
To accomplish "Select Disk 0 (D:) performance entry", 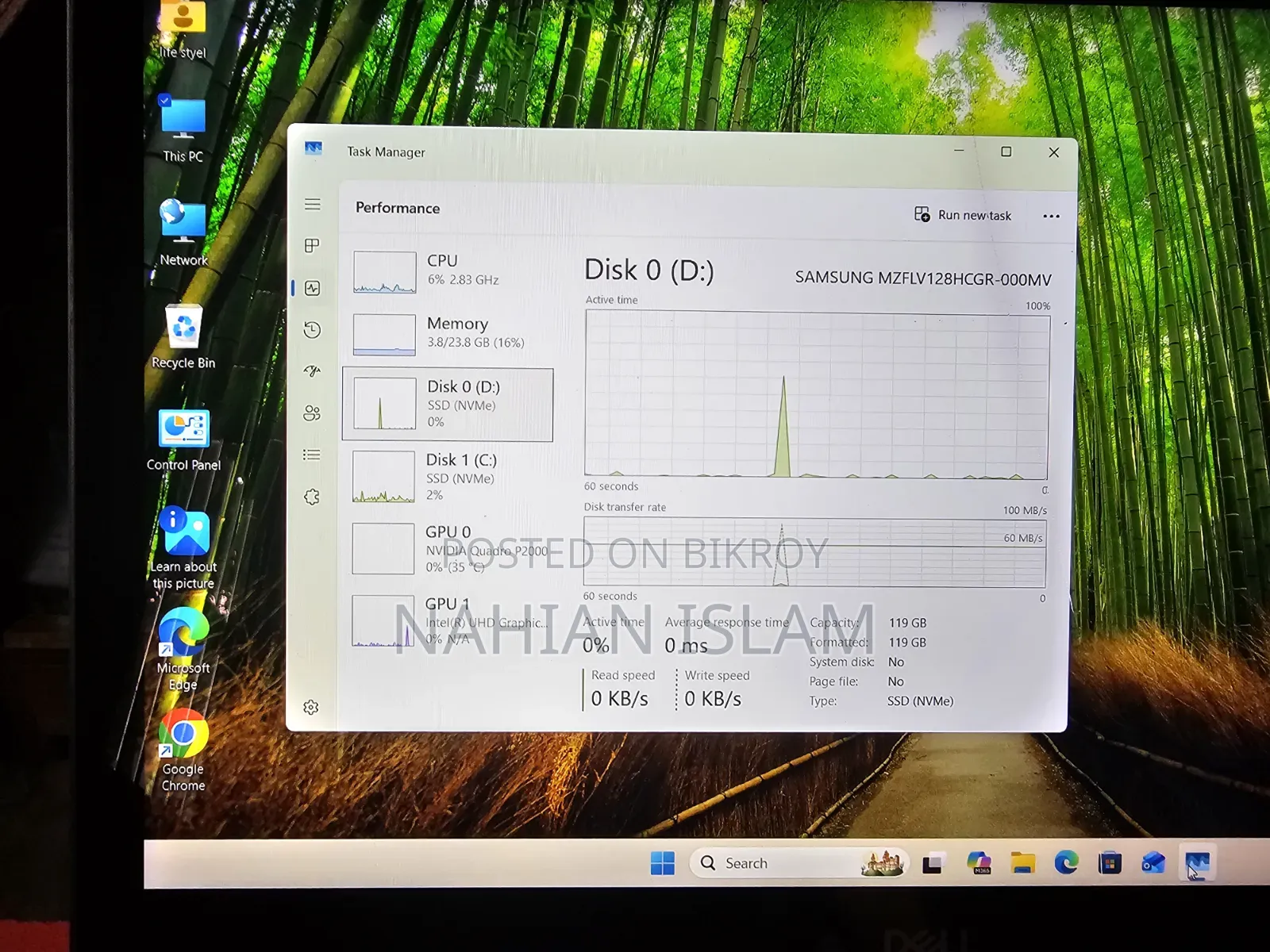I will pos(448,405).
